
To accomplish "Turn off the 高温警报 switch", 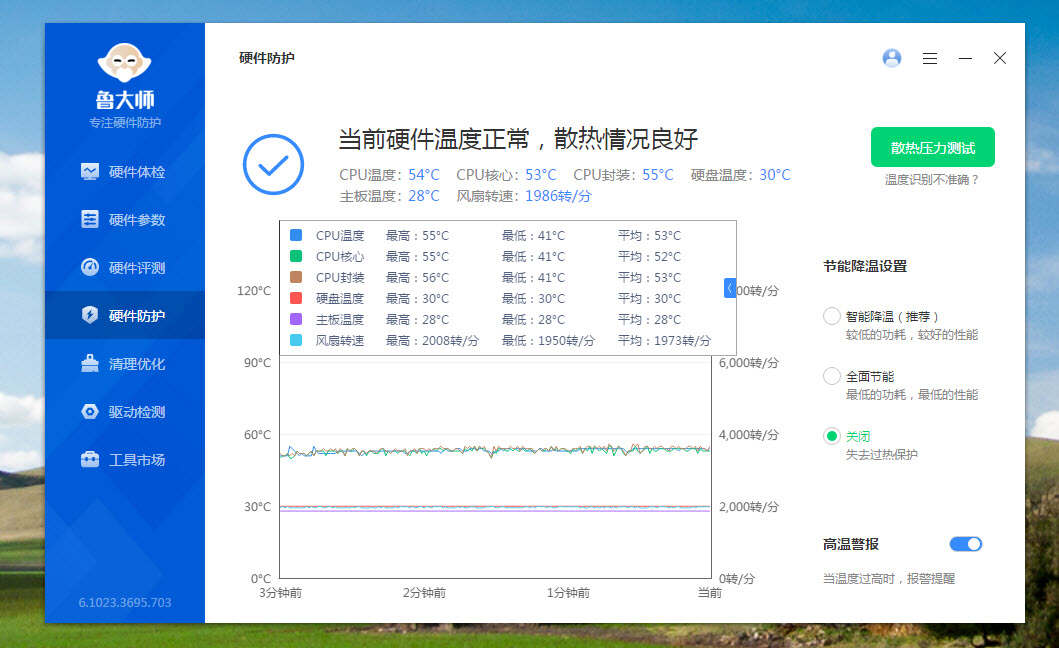I will click(x=965, y=543).
